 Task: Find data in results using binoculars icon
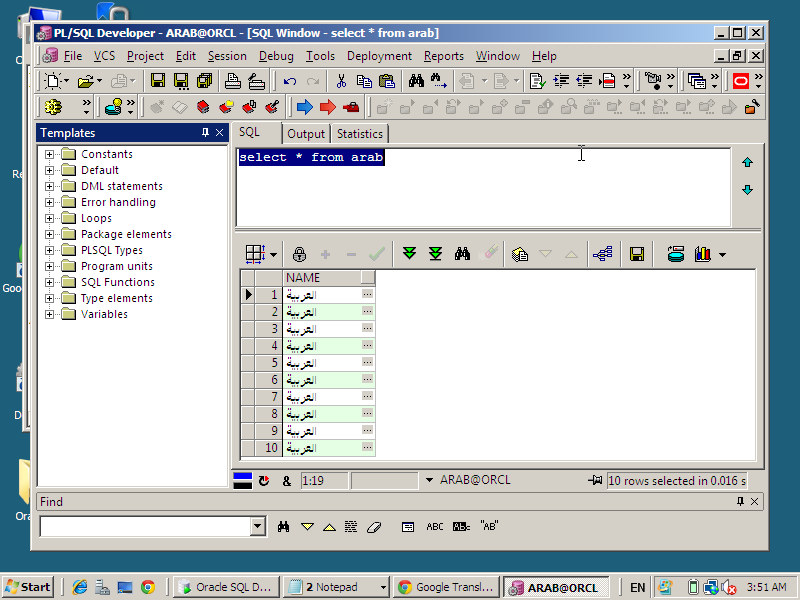click(x=462, y=253)
